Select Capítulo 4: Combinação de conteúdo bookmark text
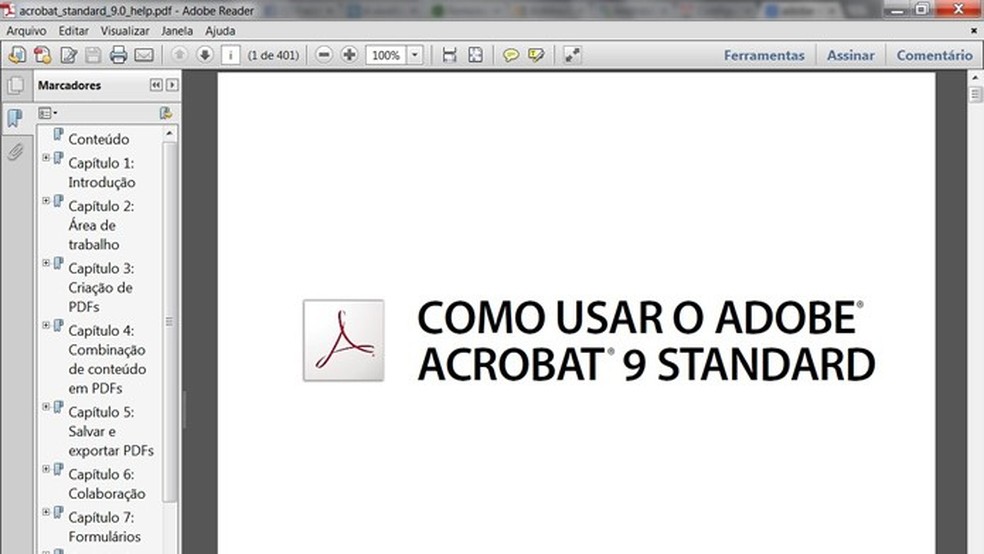Image resolution: width=984 pixels, height=554 pixels. 107,360
